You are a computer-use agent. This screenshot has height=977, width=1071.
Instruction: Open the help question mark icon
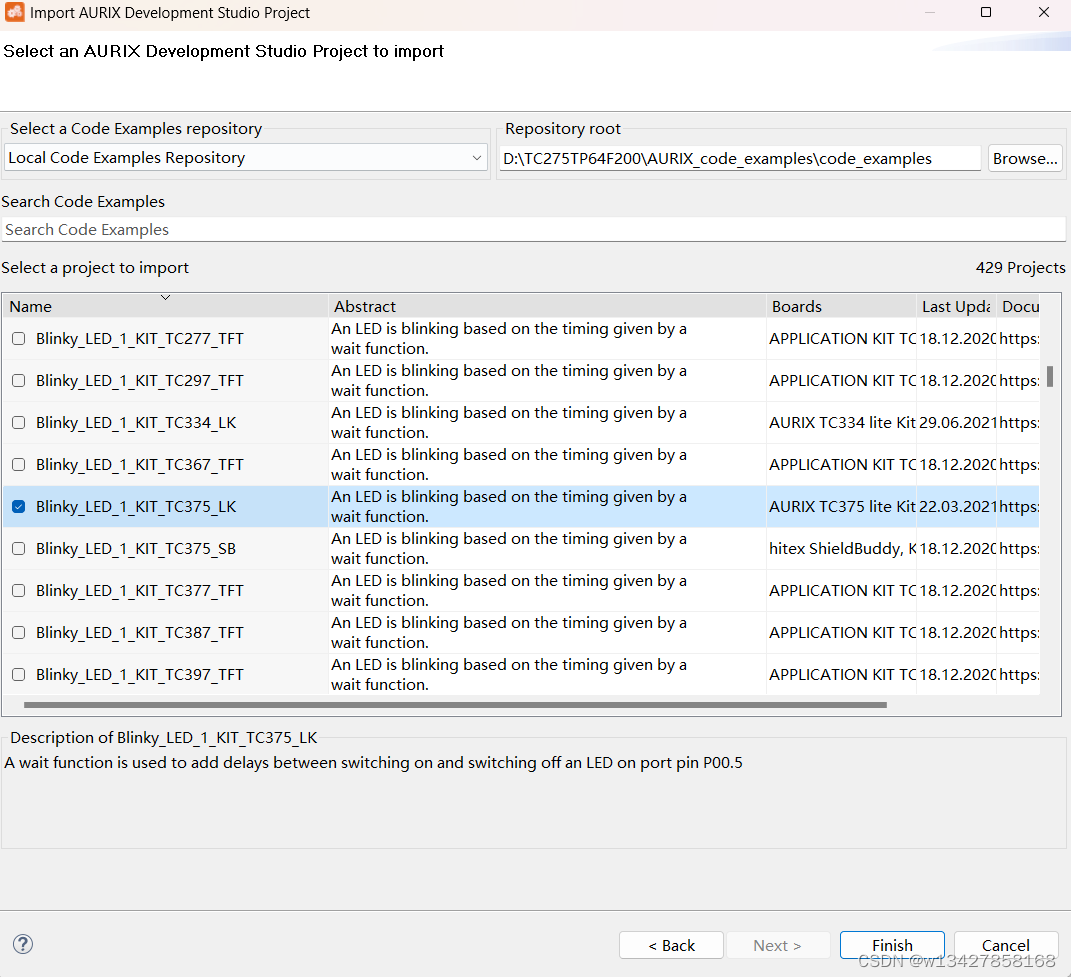(23, 944)
